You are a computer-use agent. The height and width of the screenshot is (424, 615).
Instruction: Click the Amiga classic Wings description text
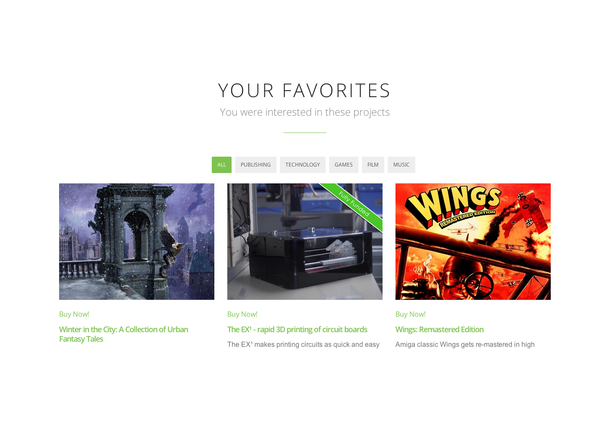coord(465,344)
